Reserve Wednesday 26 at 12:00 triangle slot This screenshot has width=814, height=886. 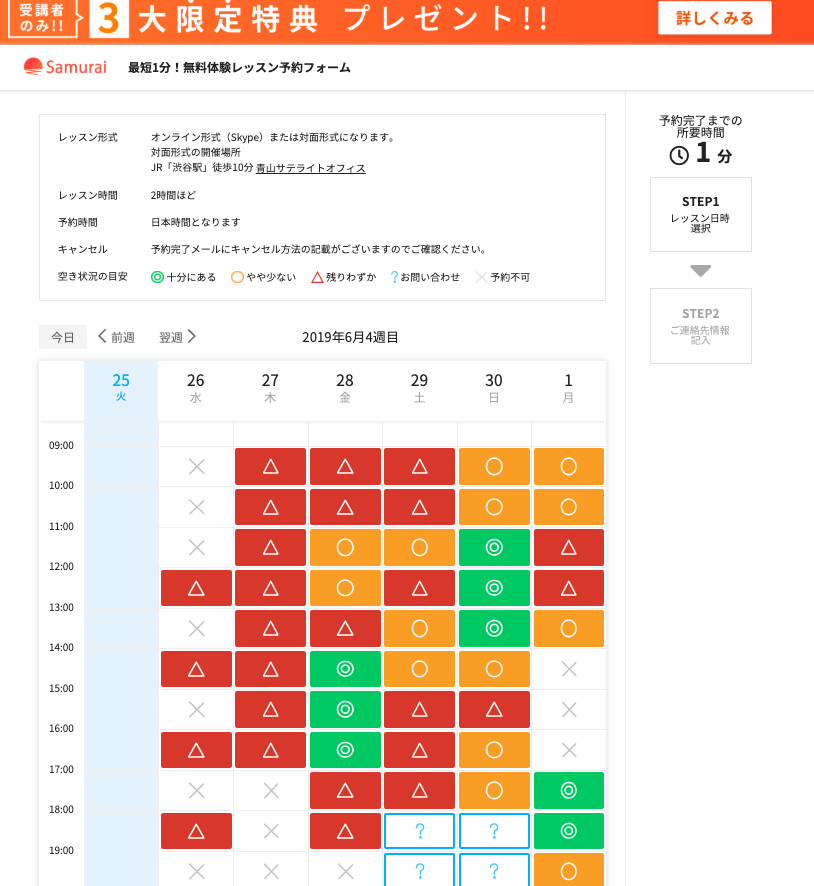[x=196, y=588]
